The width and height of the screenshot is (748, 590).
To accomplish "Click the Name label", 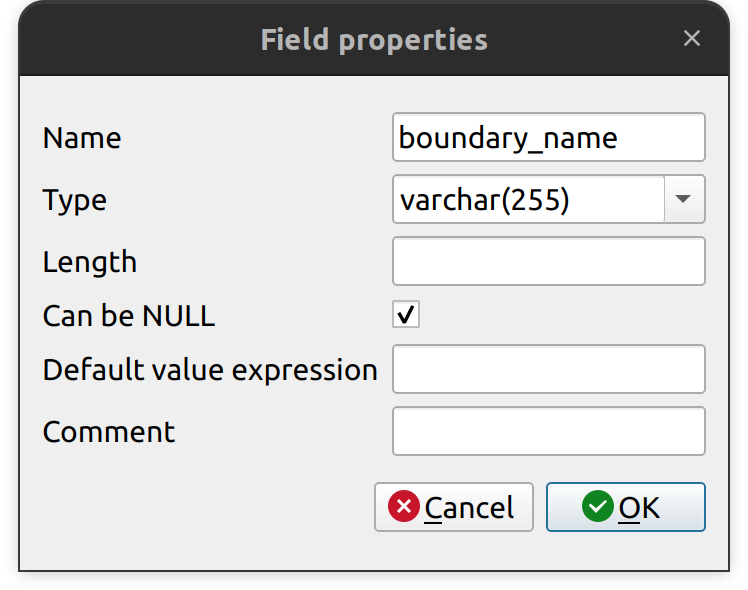I will pos(82,138).
